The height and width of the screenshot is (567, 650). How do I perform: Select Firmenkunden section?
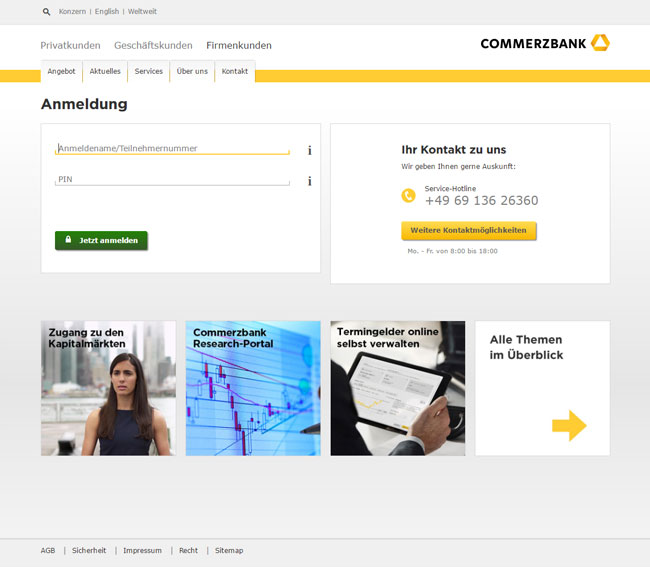239,45
